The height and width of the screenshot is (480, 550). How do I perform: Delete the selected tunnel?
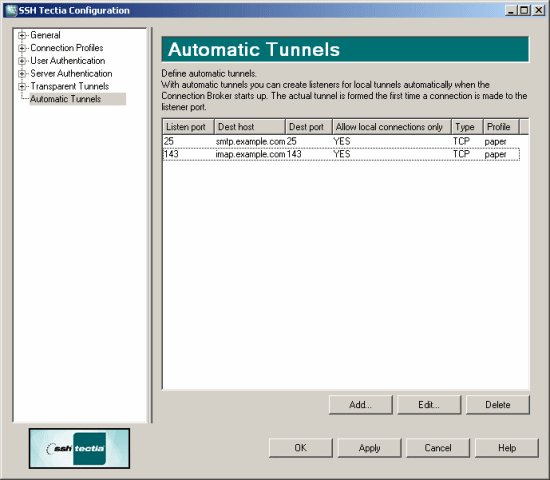coord(497,405)
